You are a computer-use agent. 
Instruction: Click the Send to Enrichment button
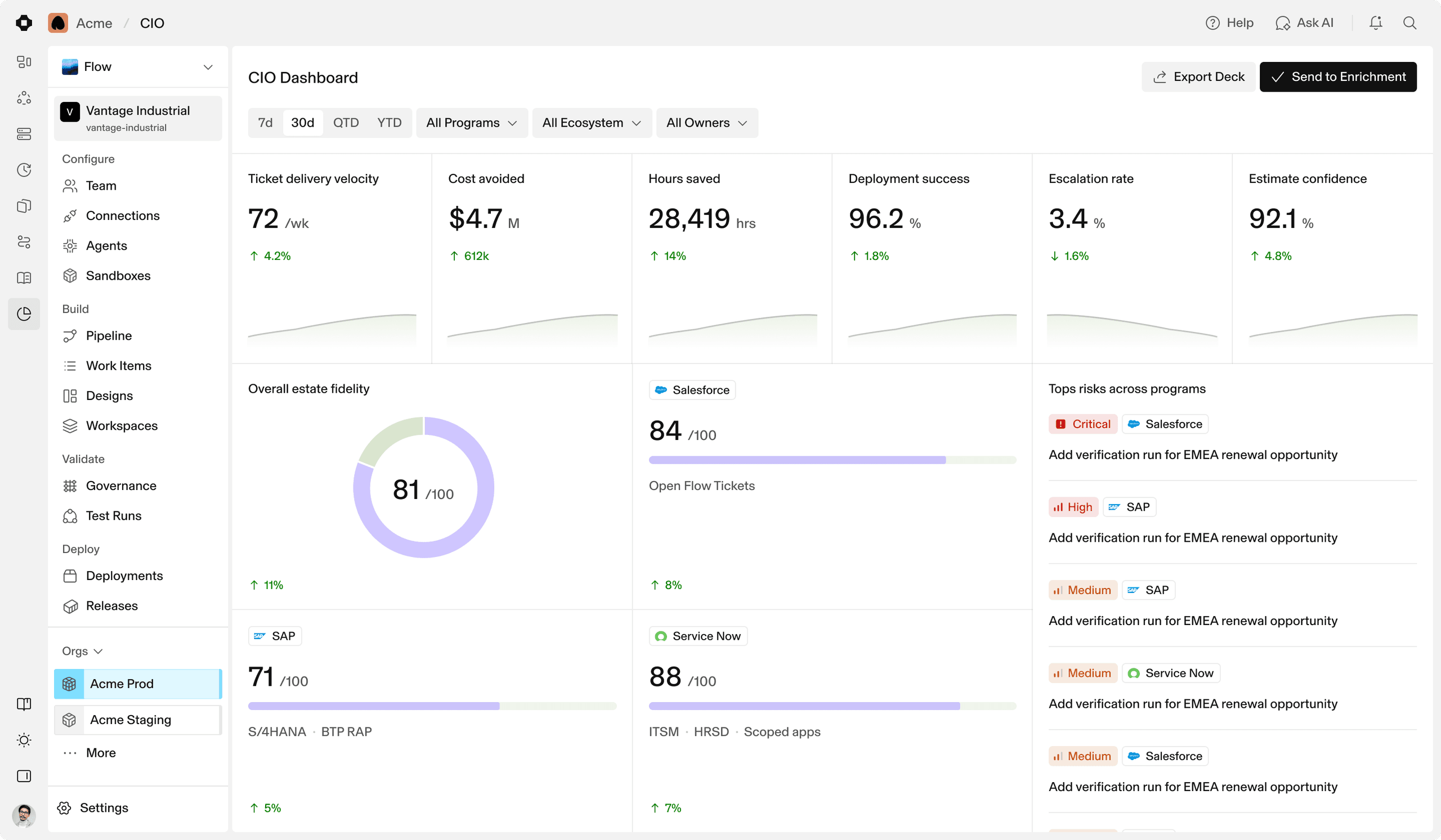tap(1338, 77)
